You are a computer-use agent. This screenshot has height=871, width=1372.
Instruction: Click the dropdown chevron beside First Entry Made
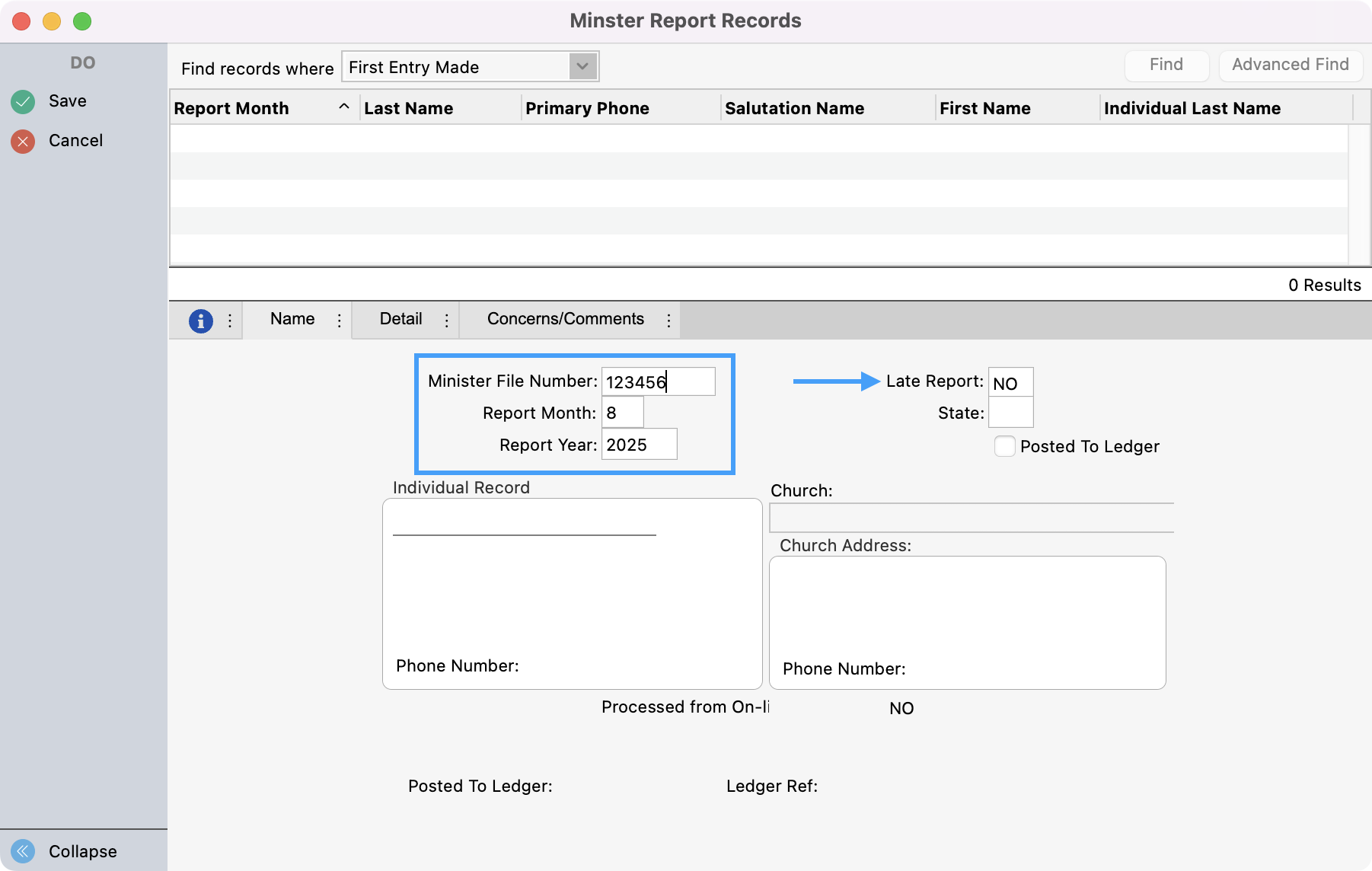[582, 67]
